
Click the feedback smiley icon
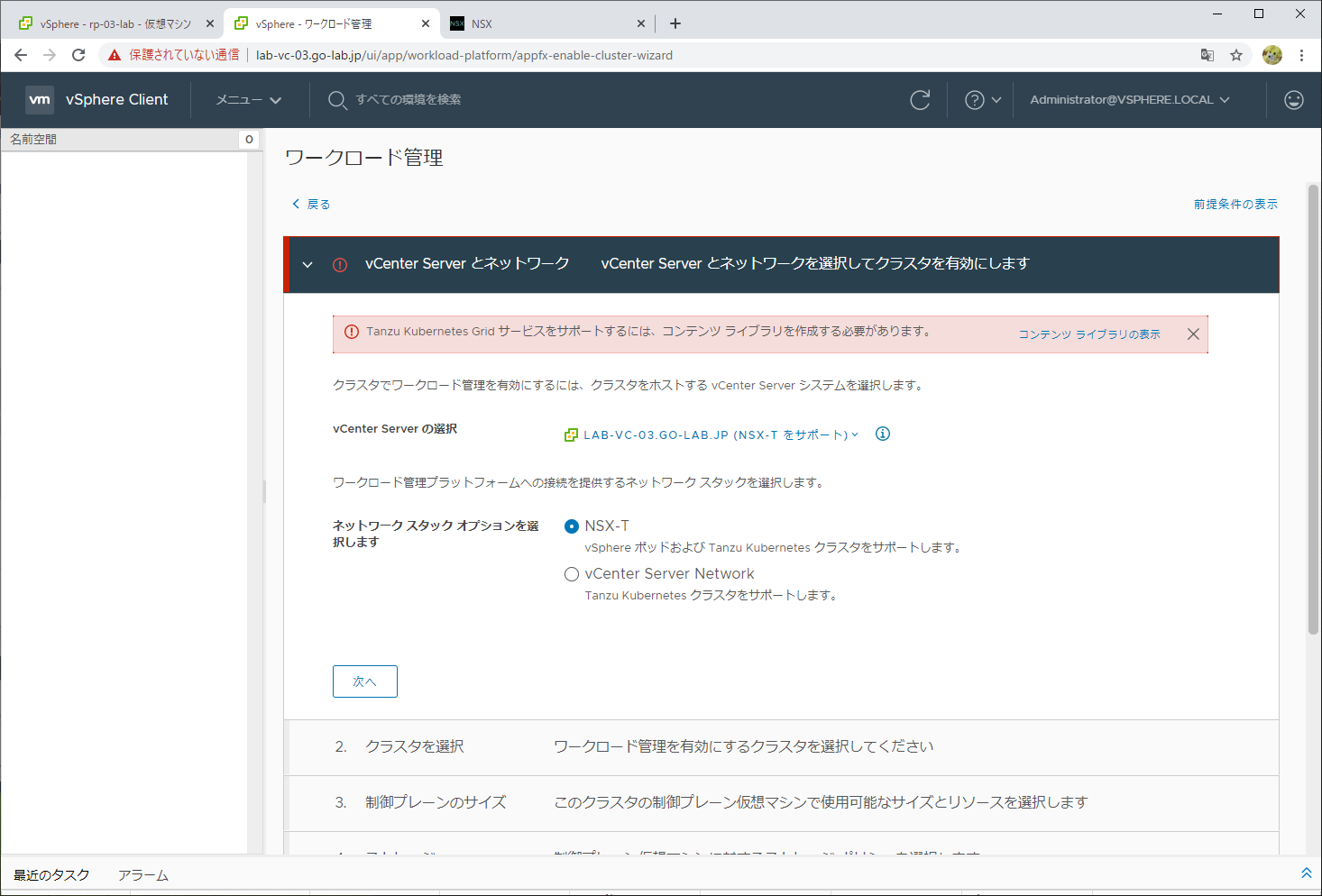click(1294, 100)
